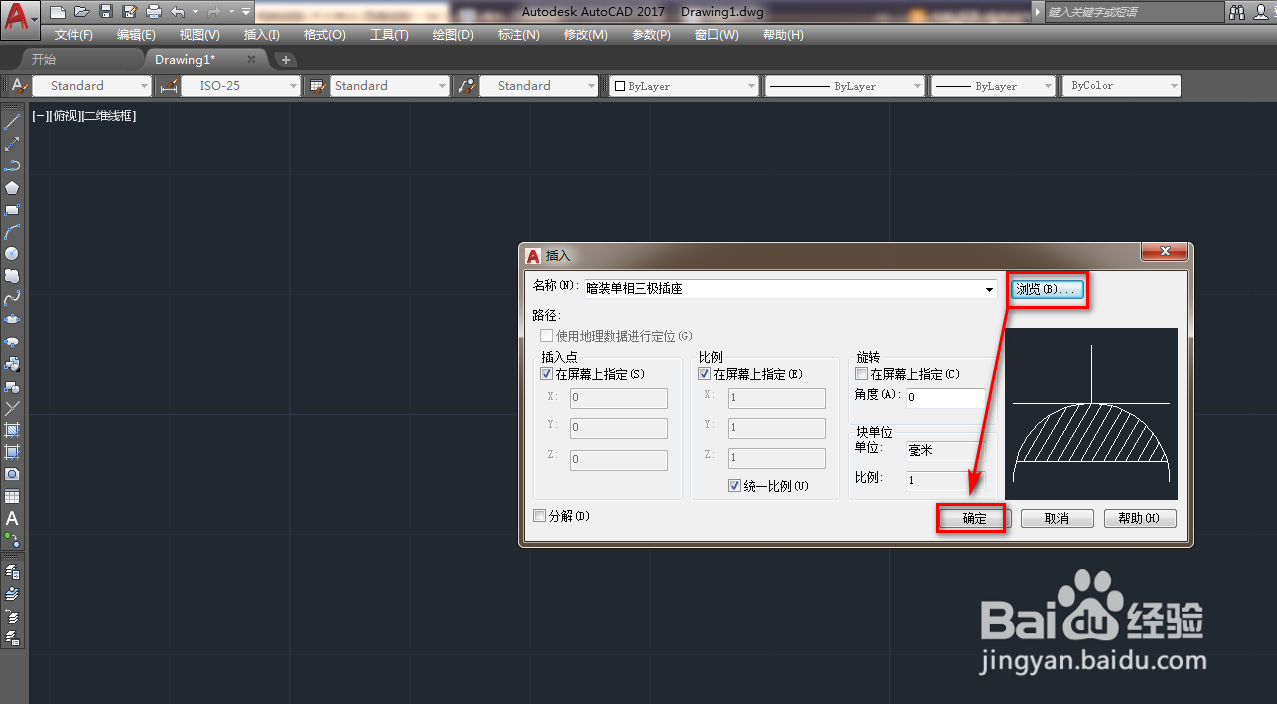Viewport: 1277px width, 704px height.
Task: Open the 名称 block name combo box
Action: [790, 289]
